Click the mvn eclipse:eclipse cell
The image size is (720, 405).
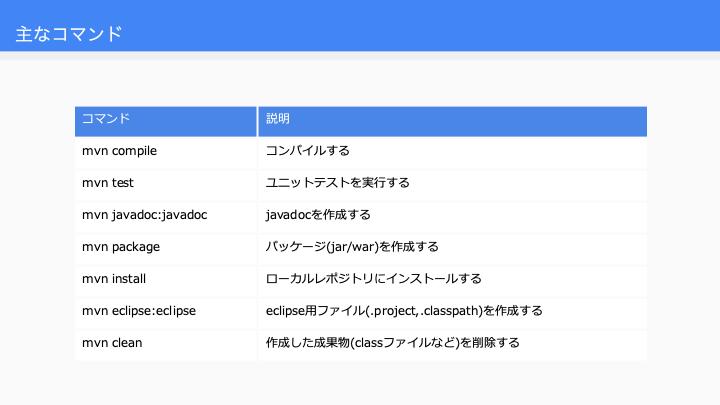click(x=166, y=313)
